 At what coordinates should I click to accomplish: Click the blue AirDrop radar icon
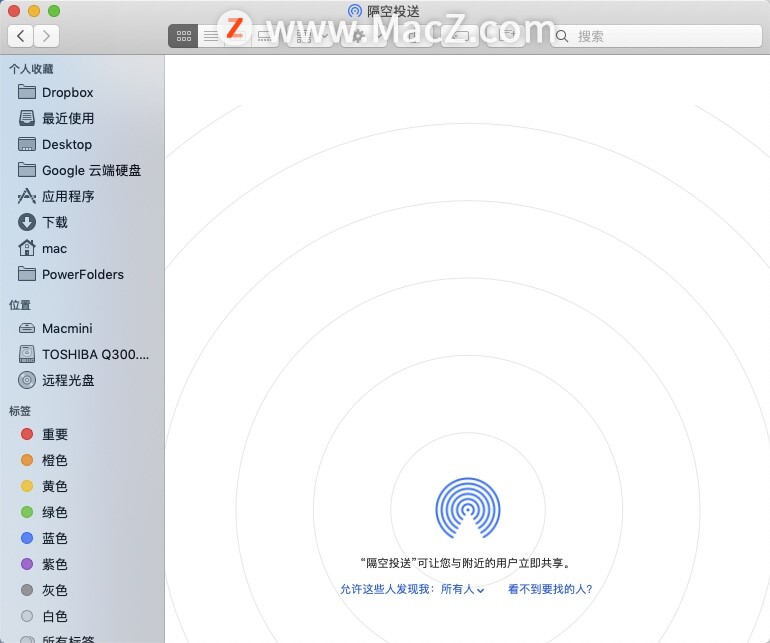468,508
